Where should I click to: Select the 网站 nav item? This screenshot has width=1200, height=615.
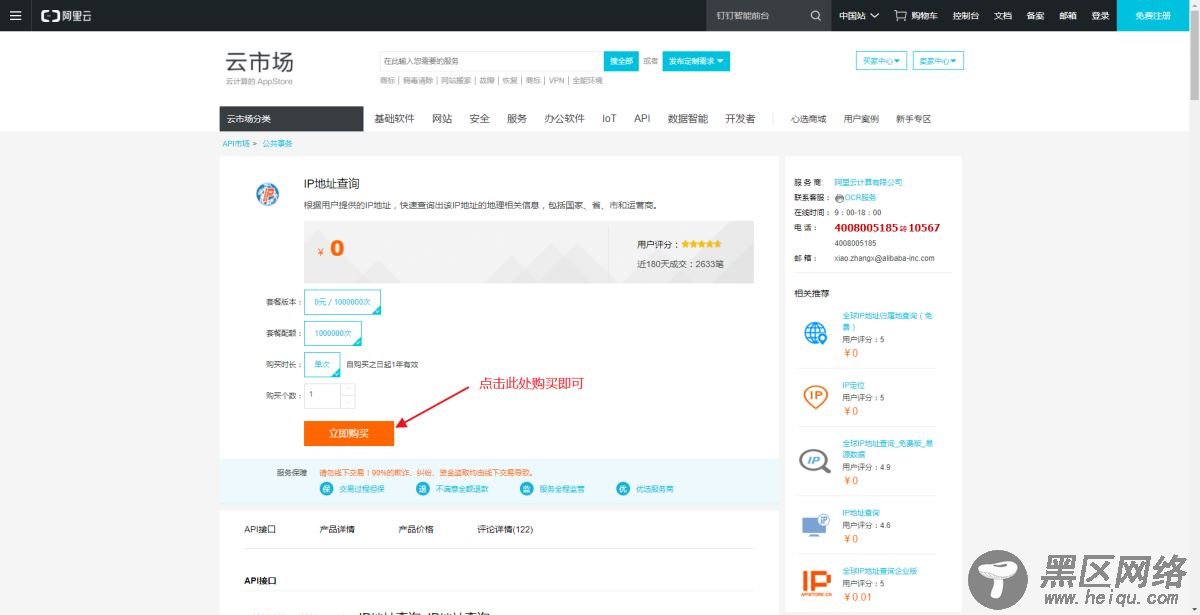point(442,119)
